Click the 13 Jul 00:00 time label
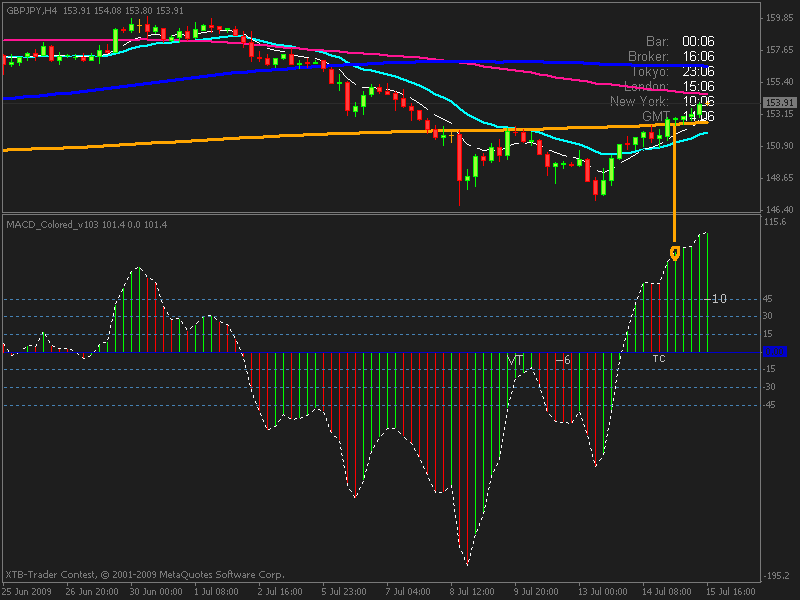 (x=603, y=592)
